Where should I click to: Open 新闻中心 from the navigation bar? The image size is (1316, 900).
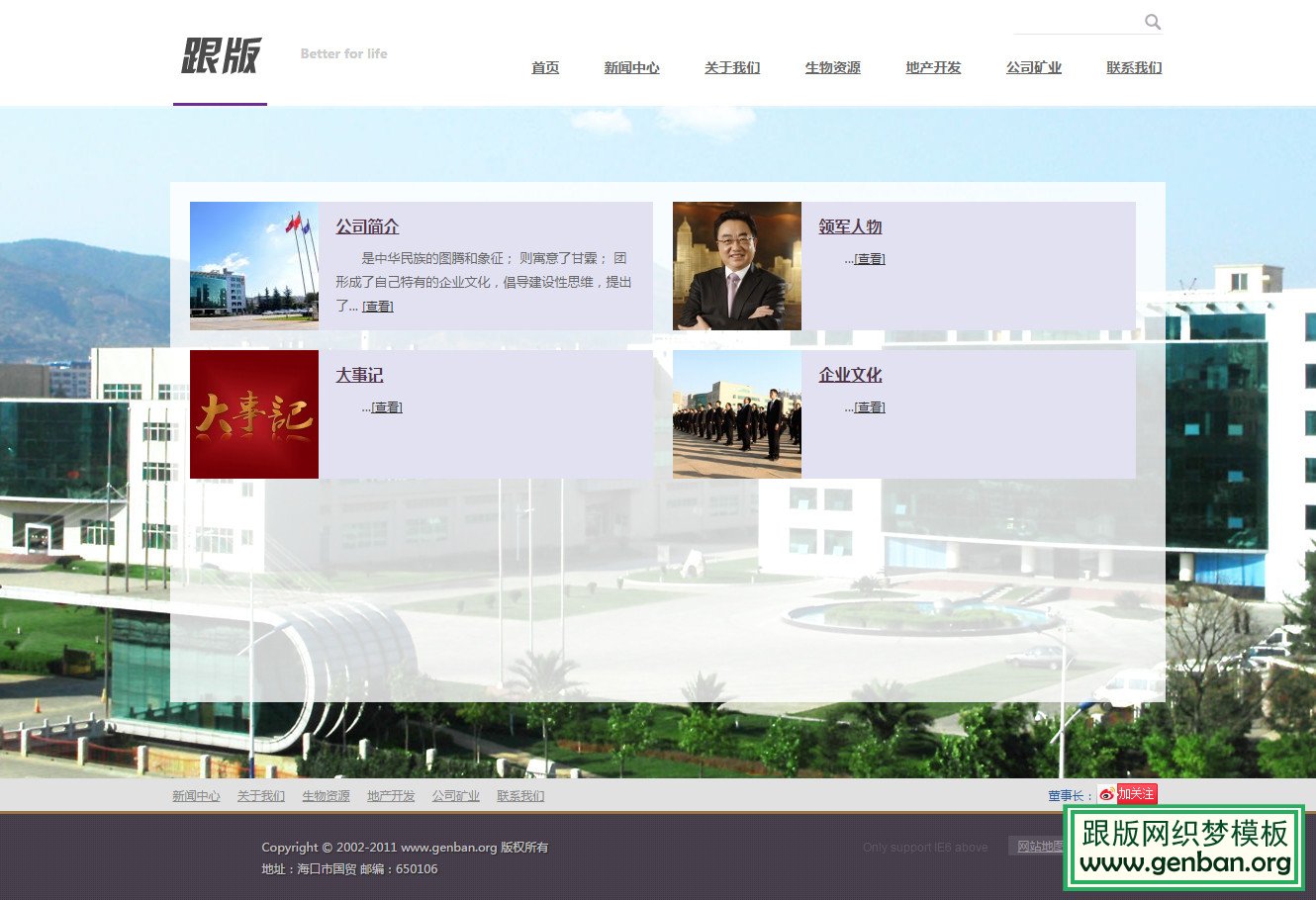[x=631, y=68]
